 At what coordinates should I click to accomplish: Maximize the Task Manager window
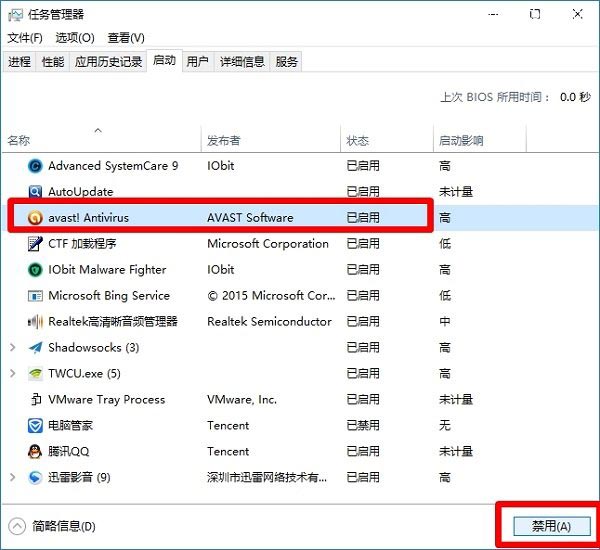[x=535, y=15]
